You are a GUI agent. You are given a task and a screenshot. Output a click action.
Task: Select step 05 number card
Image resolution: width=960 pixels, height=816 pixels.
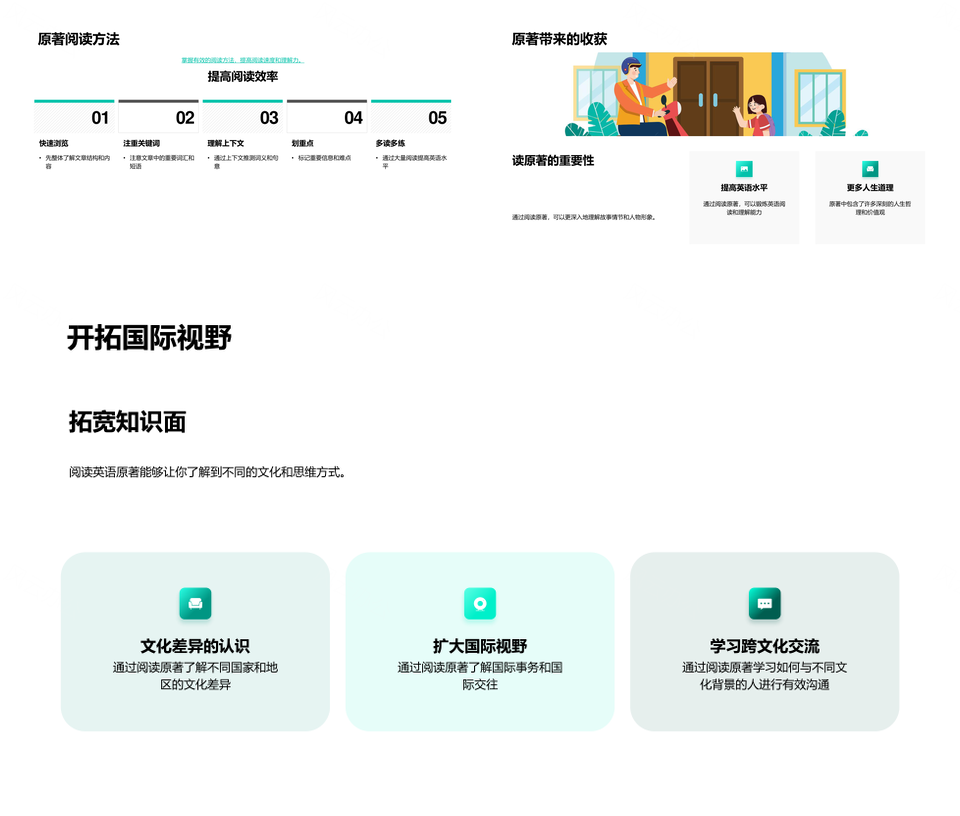(411, 117)
